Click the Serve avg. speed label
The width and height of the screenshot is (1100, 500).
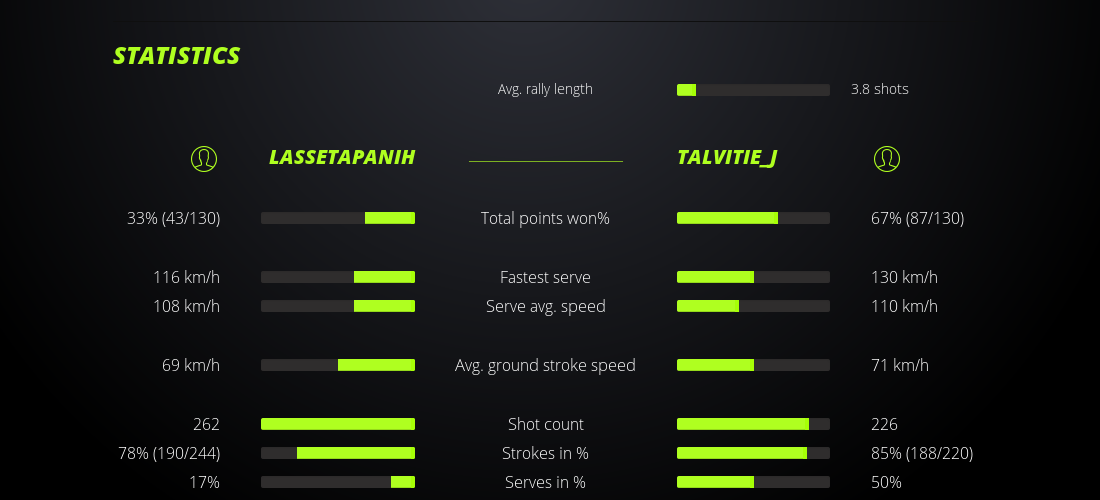545,306
